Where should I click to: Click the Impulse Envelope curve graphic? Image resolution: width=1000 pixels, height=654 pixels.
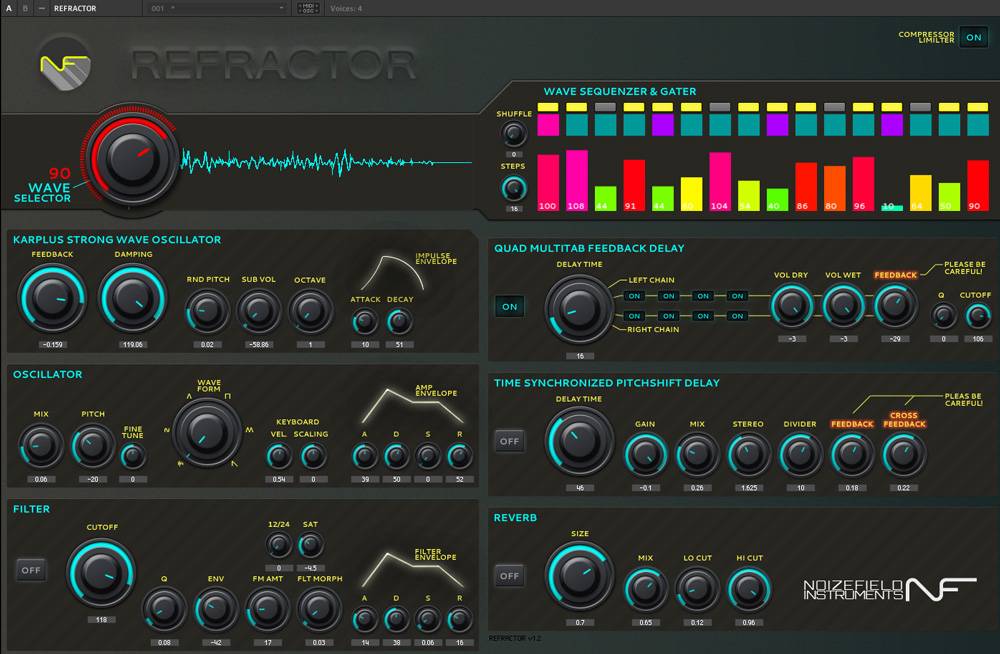point(392,273)
